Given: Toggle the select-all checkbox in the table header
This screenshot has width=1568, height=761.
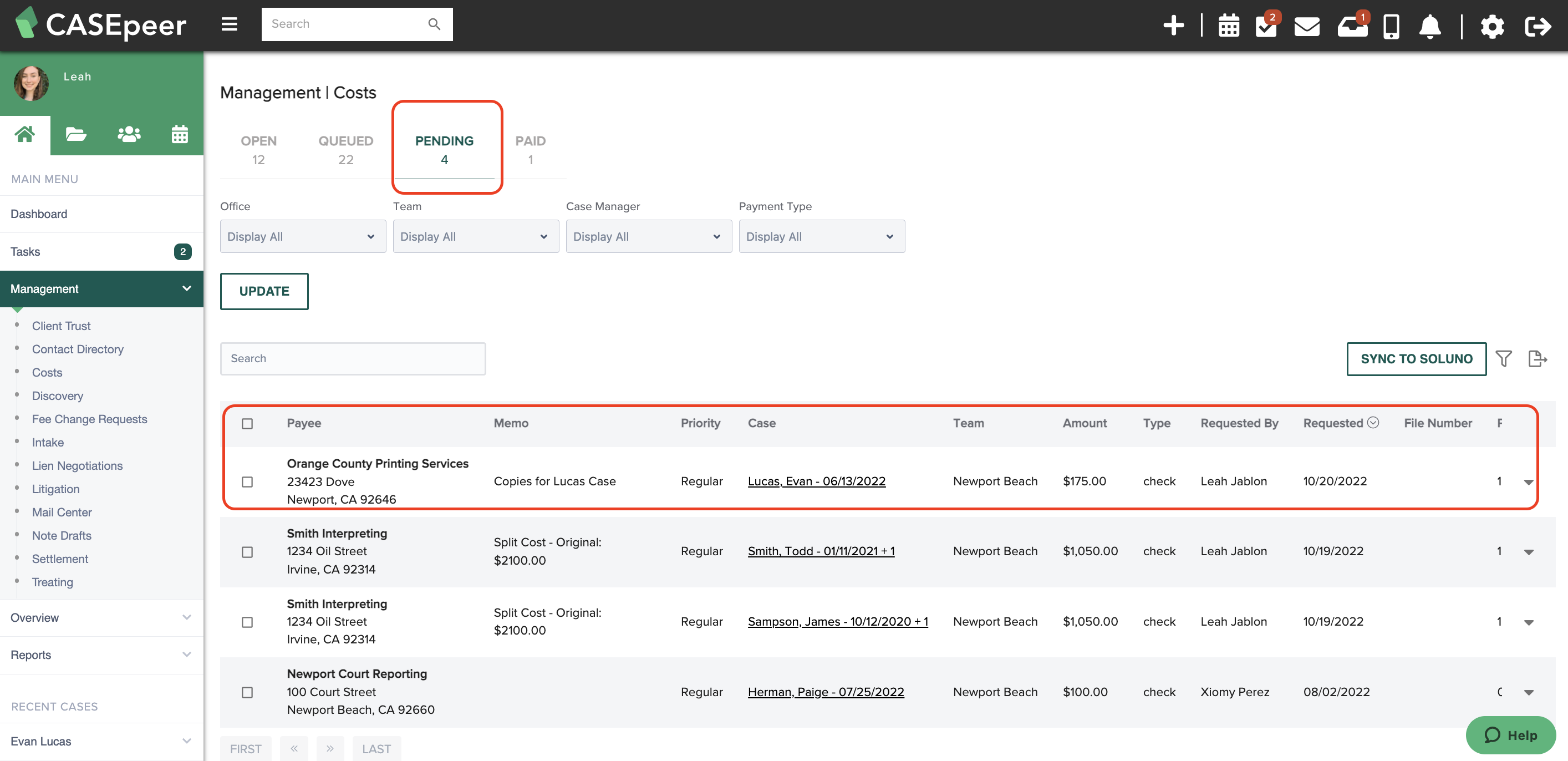Looking at the screenshot, I should (x=248, y=423).
